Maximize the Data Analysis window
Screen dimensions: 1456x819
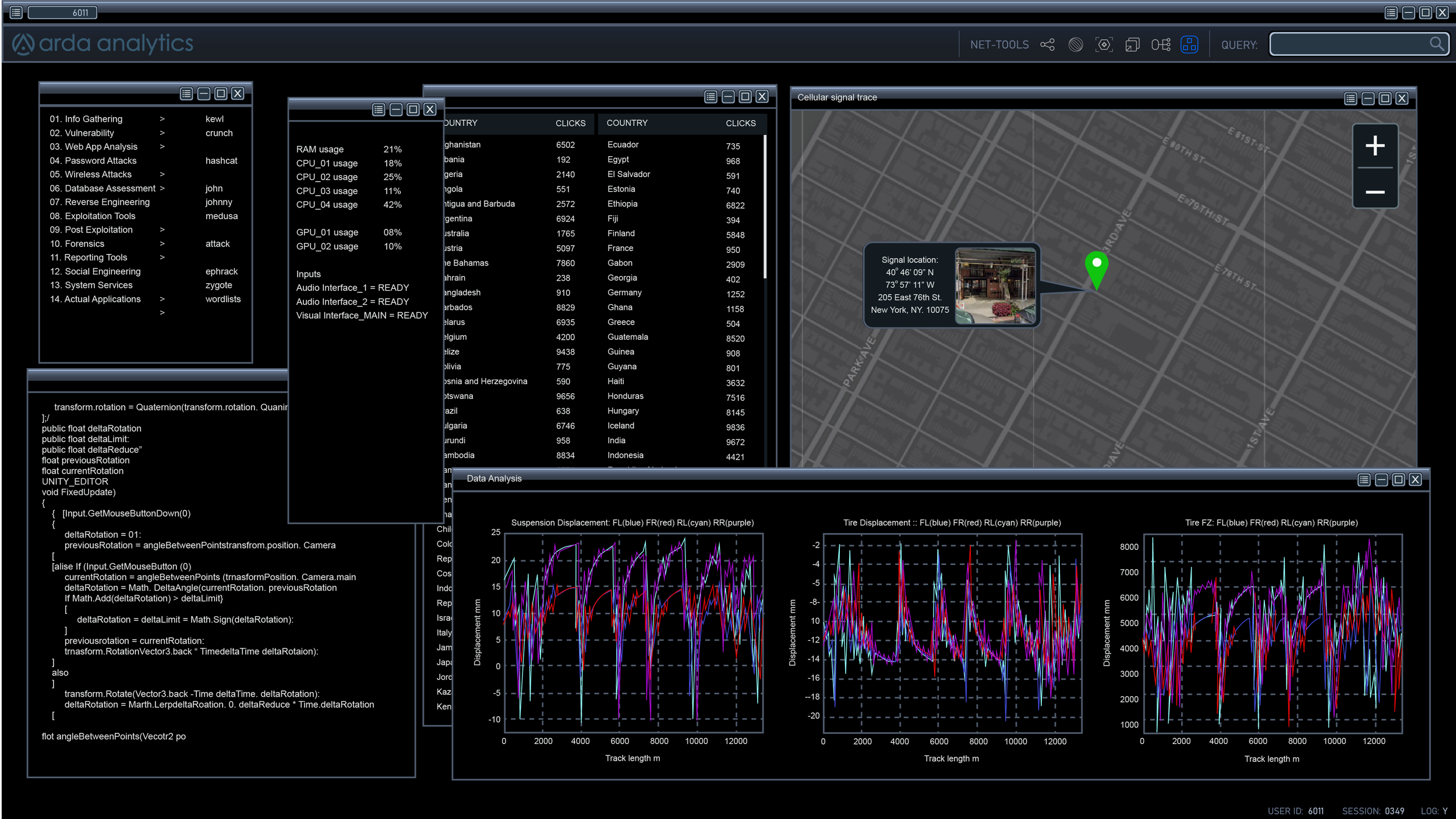coord(1398,479)
